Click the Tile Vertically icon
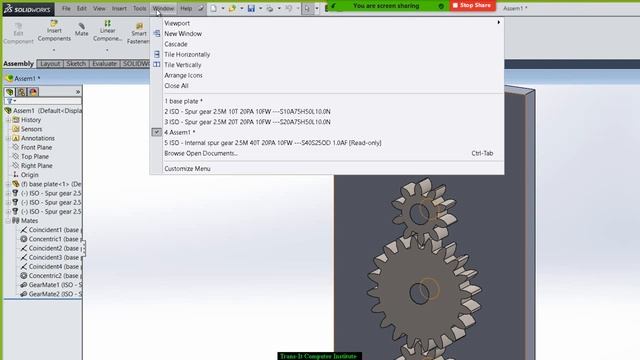Viewport: 640px width, 360px height. pos(157,64)
